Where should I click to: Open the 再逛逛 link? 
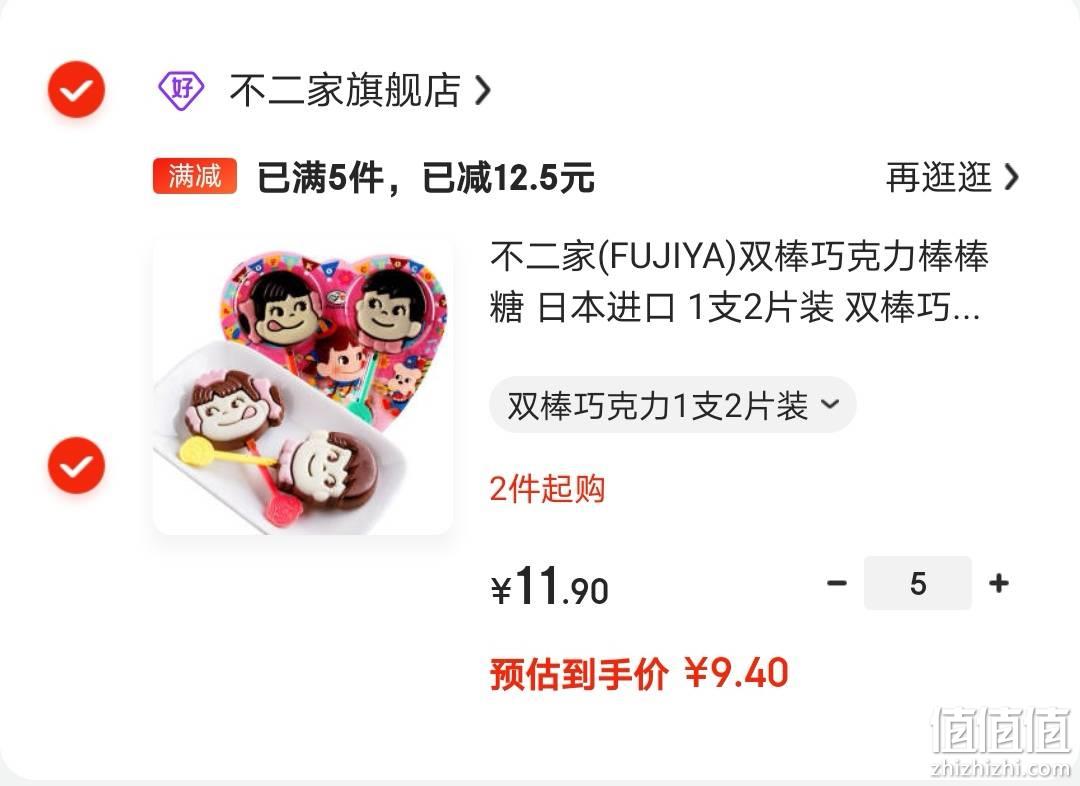point(939,177)
